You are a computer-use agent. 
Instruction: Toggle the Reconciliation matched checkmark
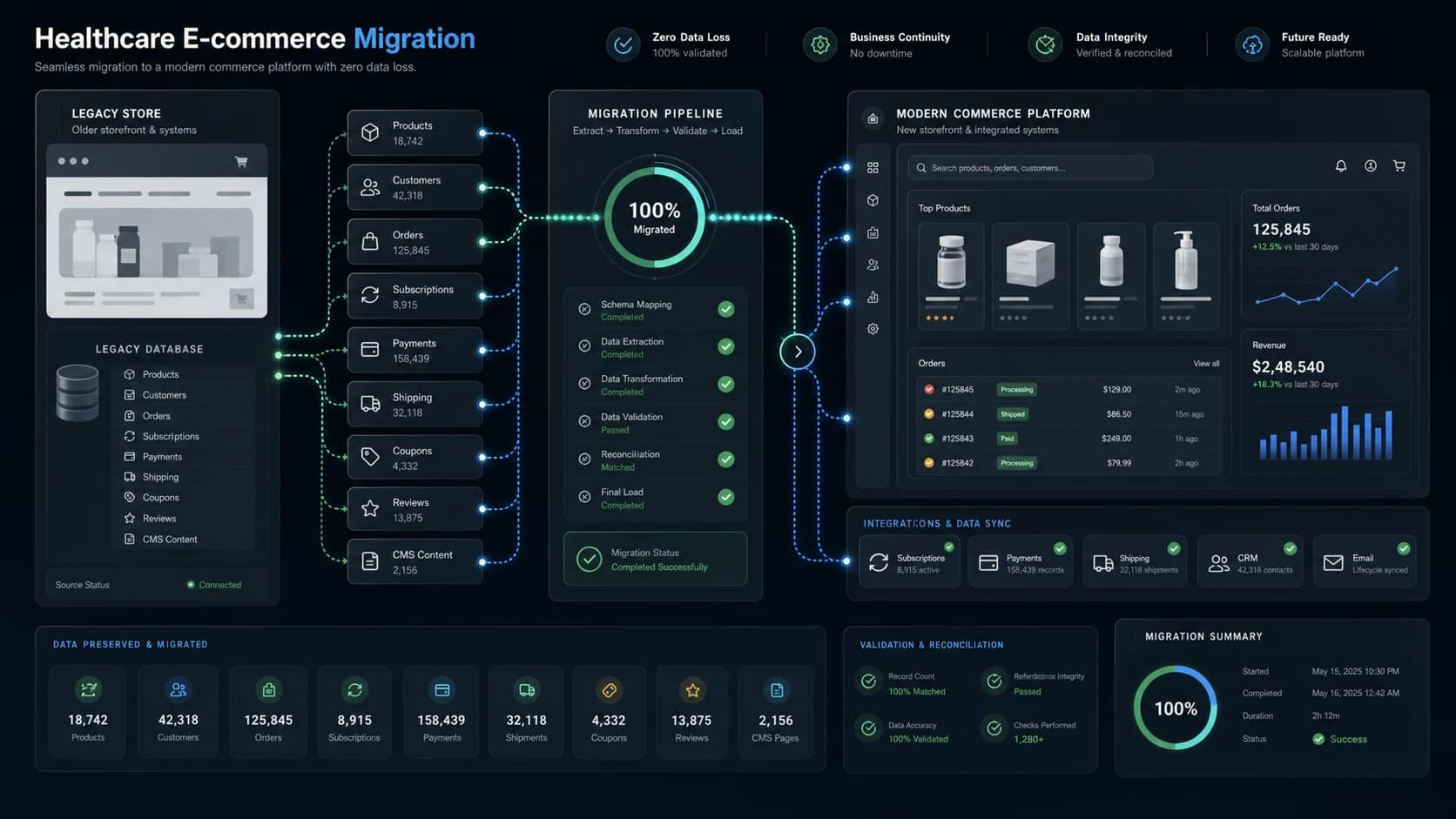pos(725,460)
